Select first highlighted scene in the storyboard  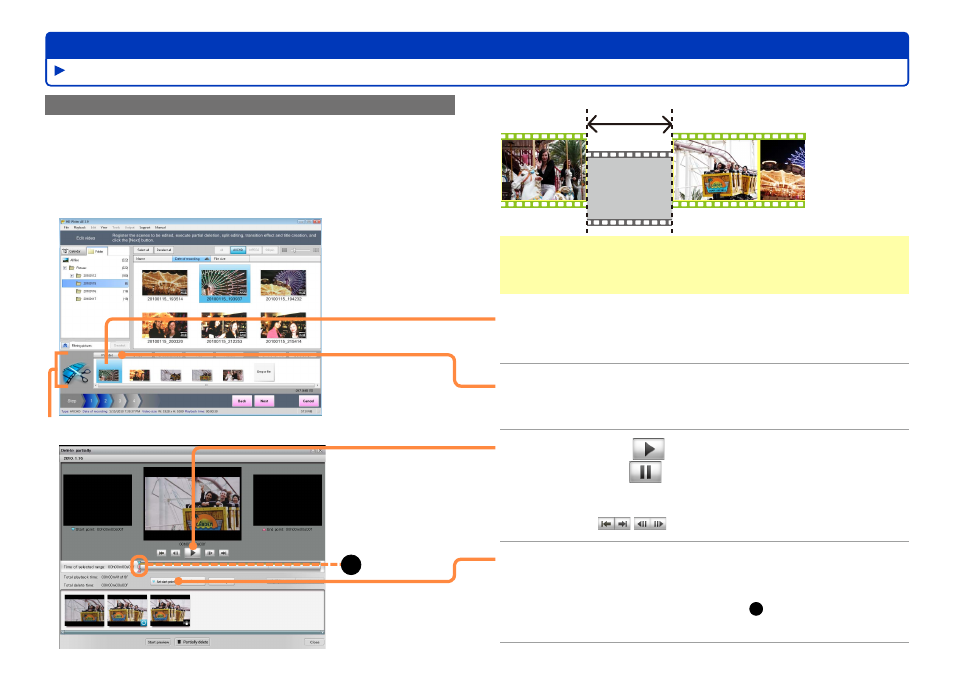pyautogui.click(x=110, y=373)
